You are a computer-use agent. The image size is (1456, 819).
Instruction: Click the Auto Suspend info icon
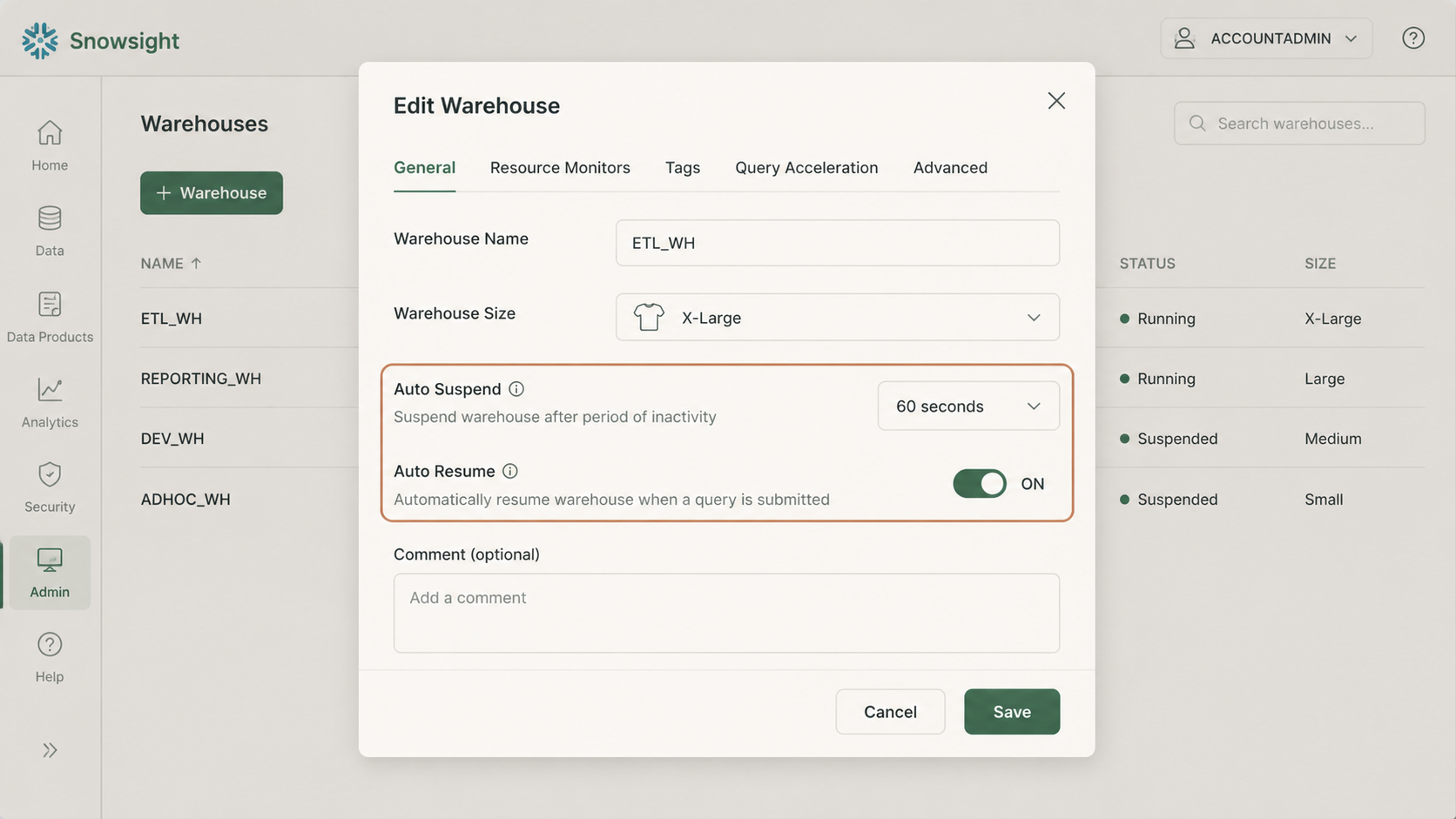pos(516,389)
